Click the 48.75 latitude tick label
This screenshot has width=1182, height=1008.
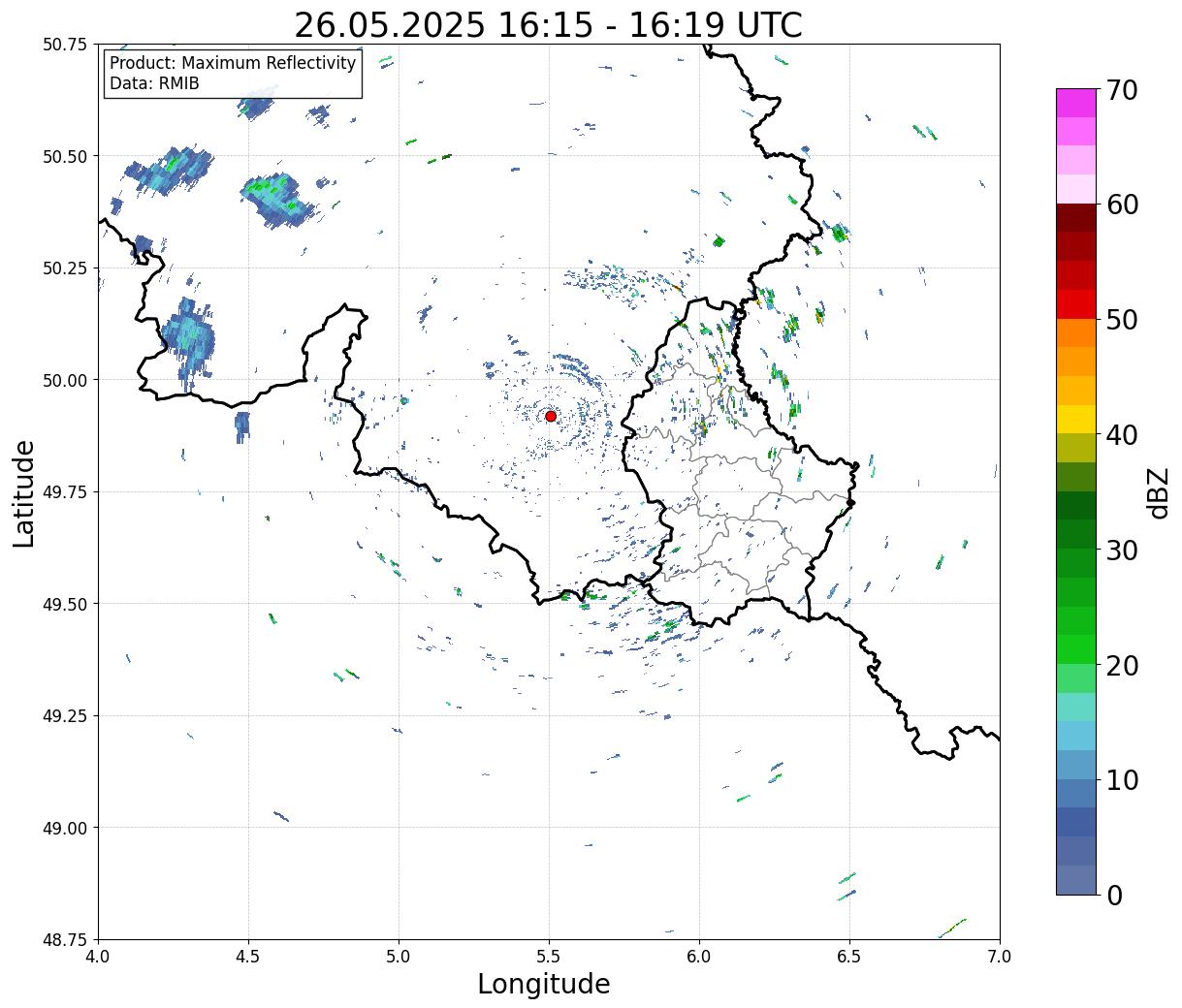pos(65,940)
